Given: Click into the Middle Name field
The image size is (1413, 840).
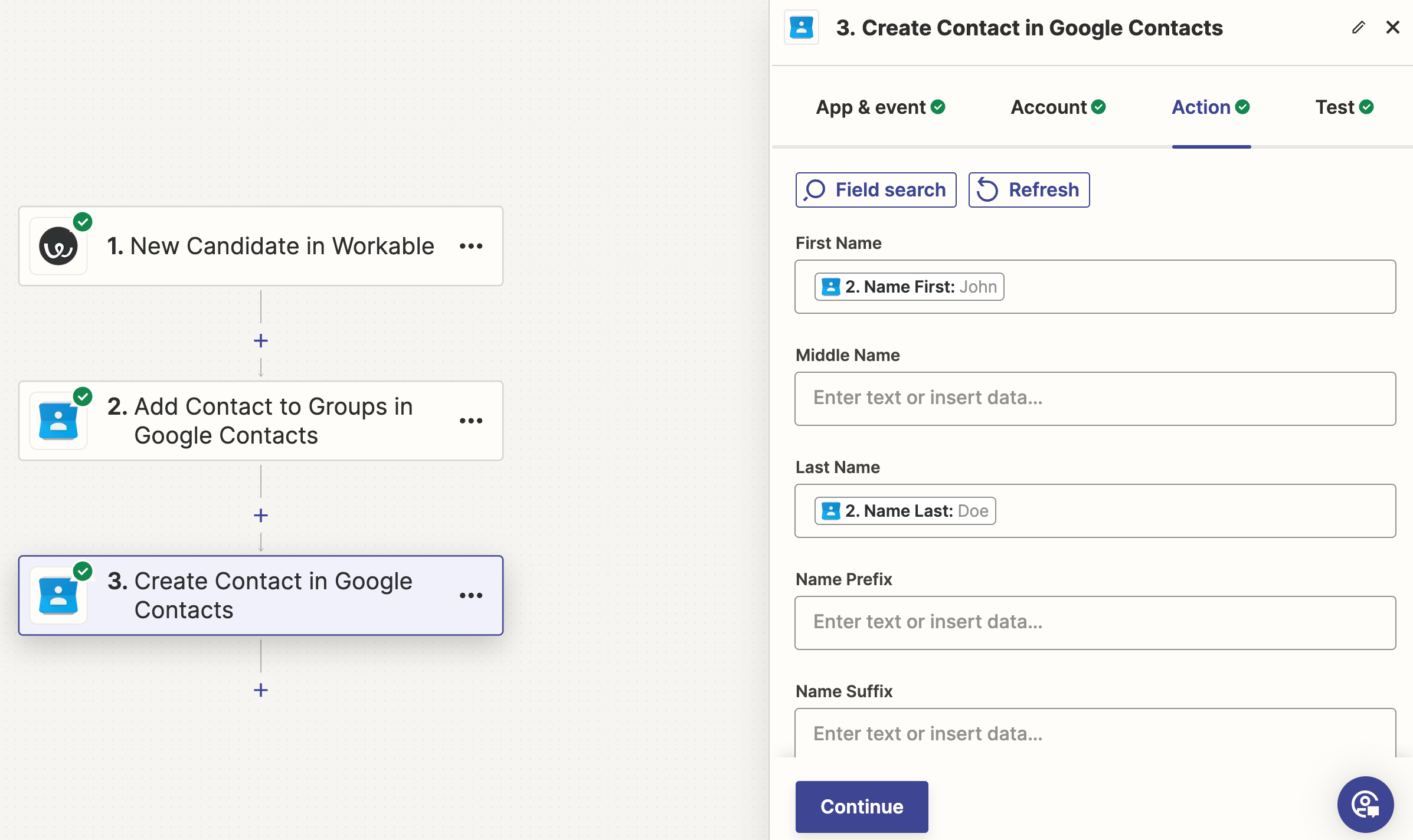Looking at the screenshot, I should pyautogui.click(x=1095, y=399).
